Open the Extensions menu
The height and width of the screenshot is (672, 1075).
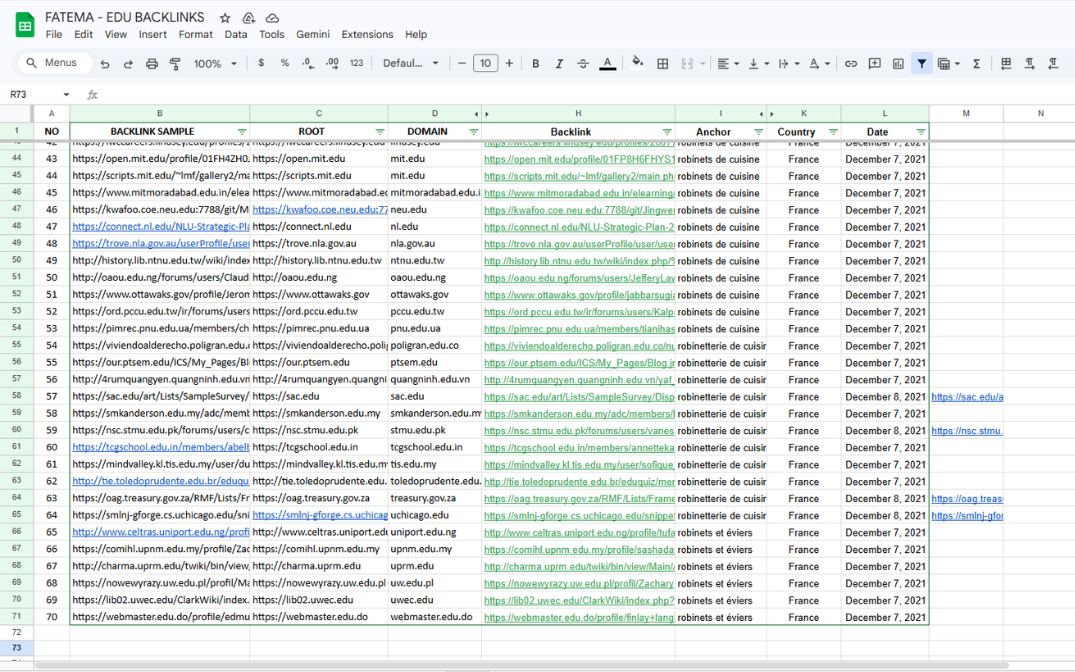[x=367, y=34]
